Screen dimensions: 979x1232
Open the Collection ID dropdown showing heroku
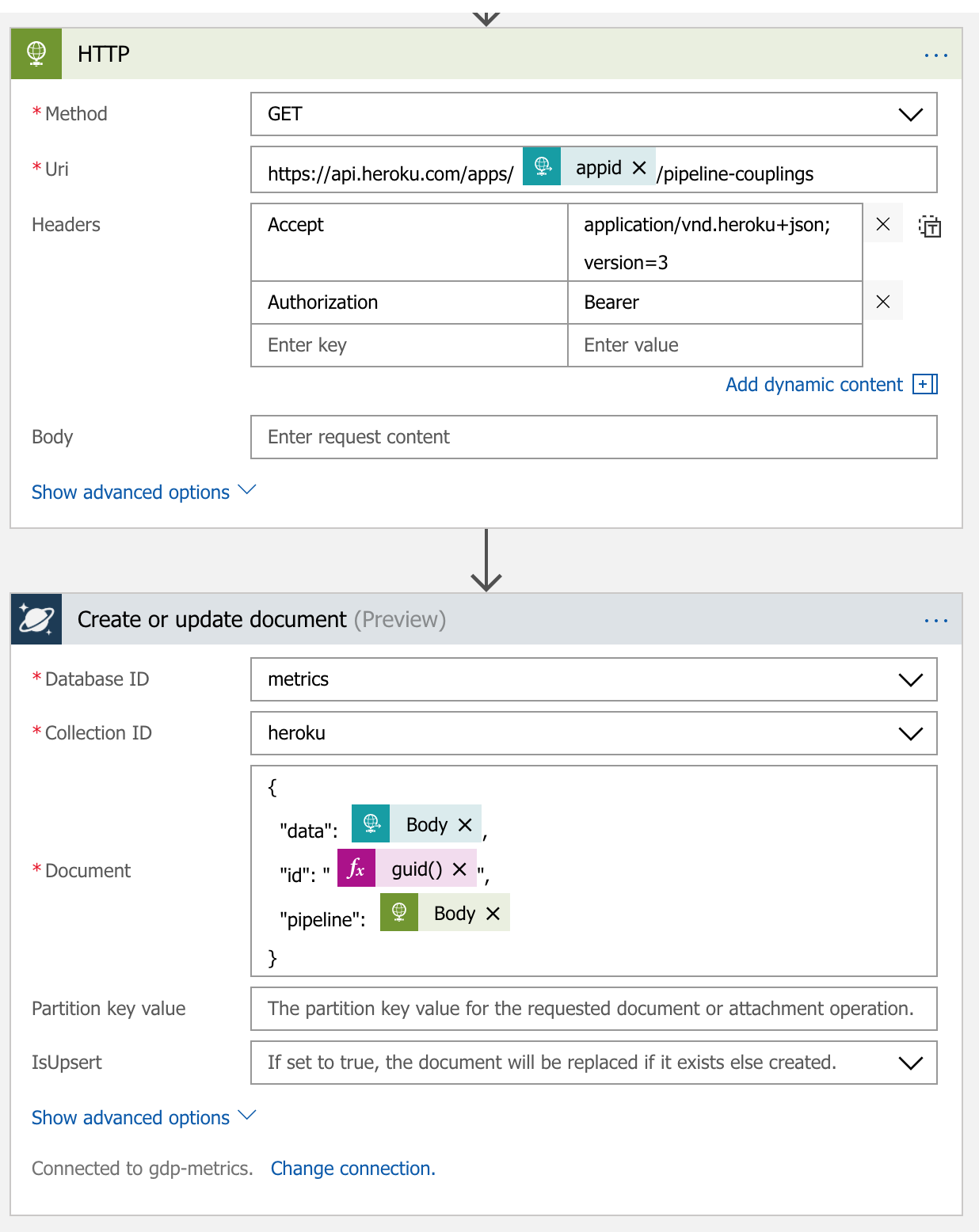[x=594, y=733]
